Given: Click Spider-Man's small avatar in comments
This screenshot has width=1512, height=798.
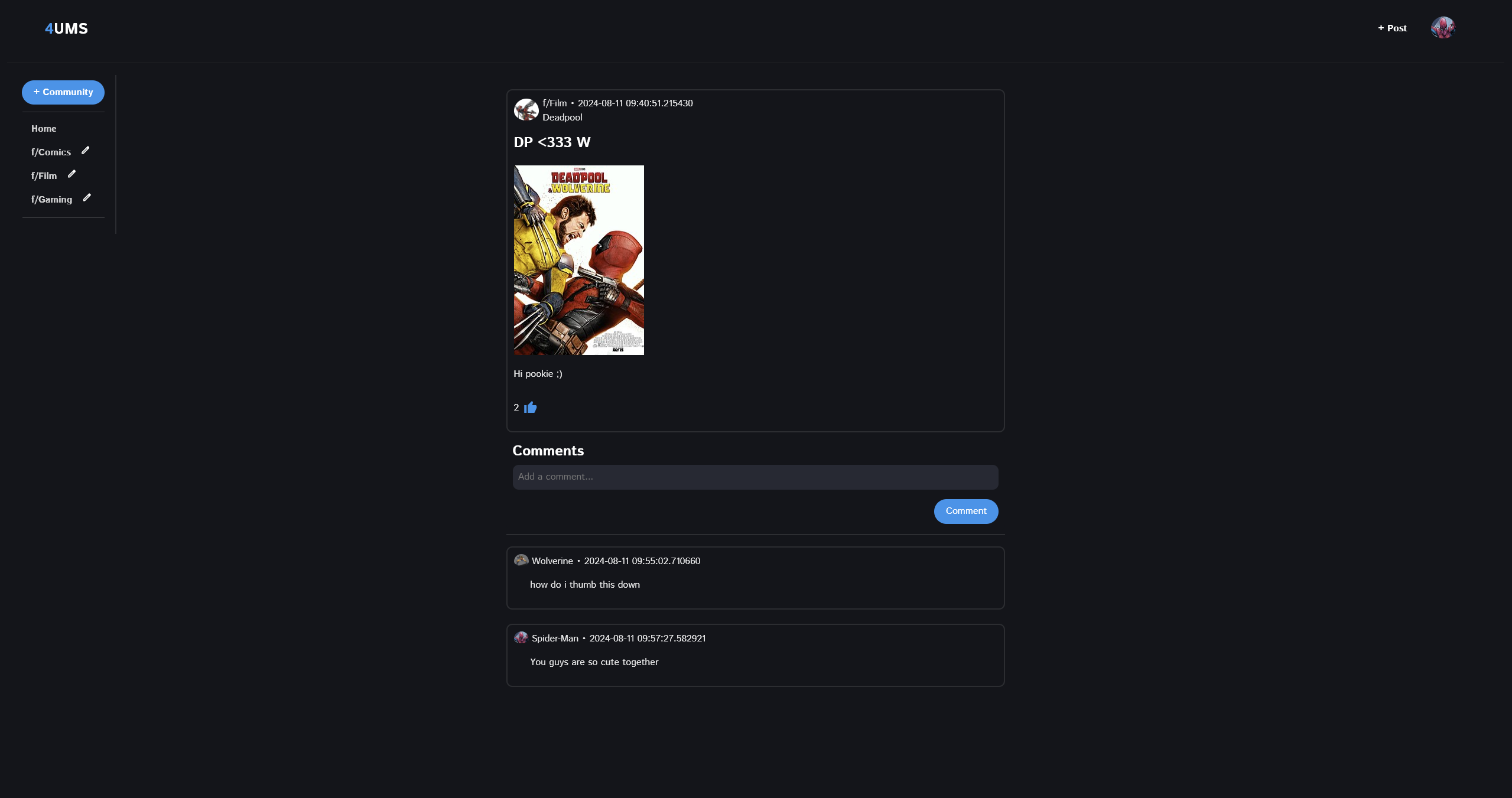Looking at the screenshot, I should 521,637.
